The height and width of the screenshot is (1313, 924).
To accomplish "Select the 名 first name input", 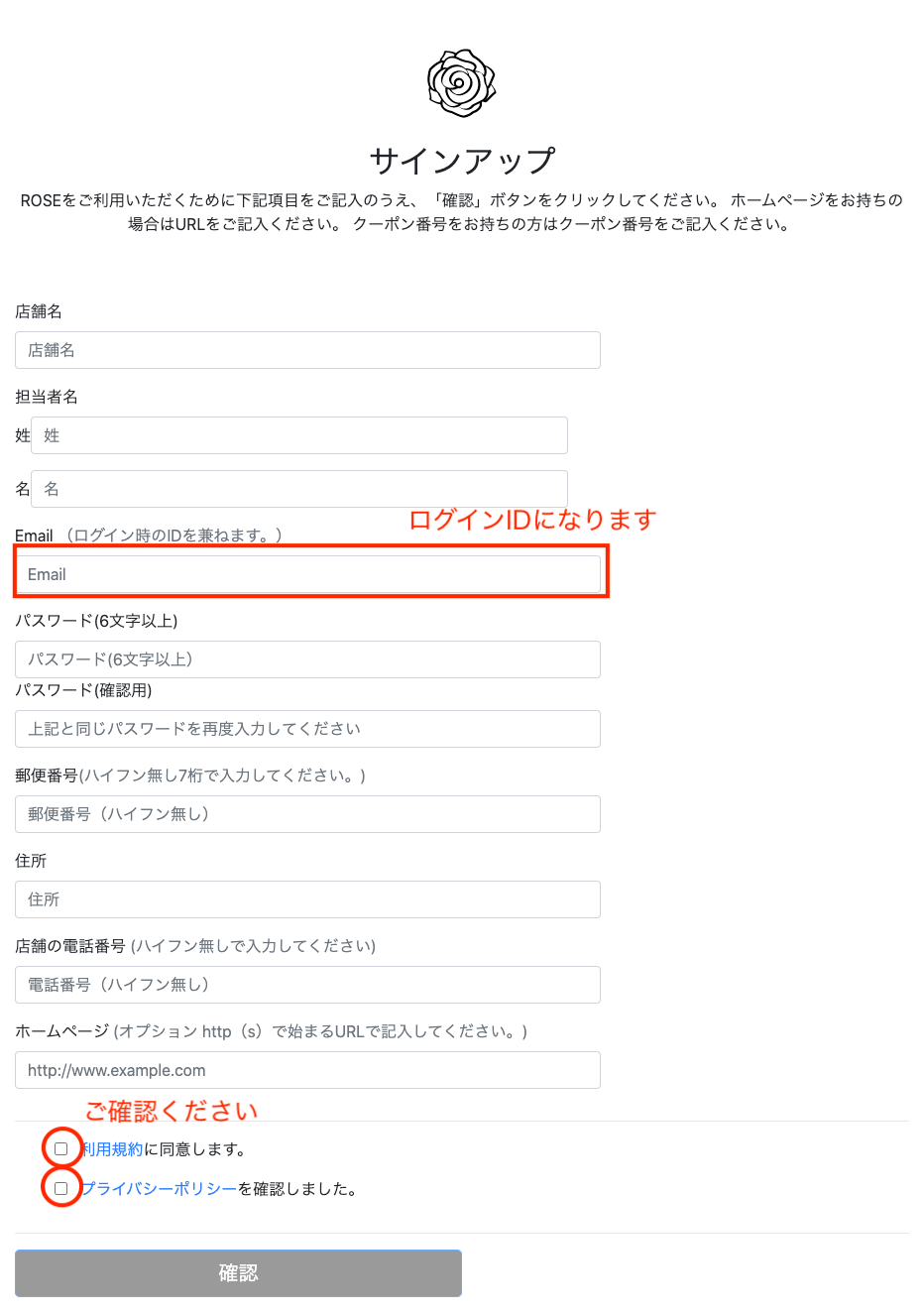I will click(x=299, y=489).
